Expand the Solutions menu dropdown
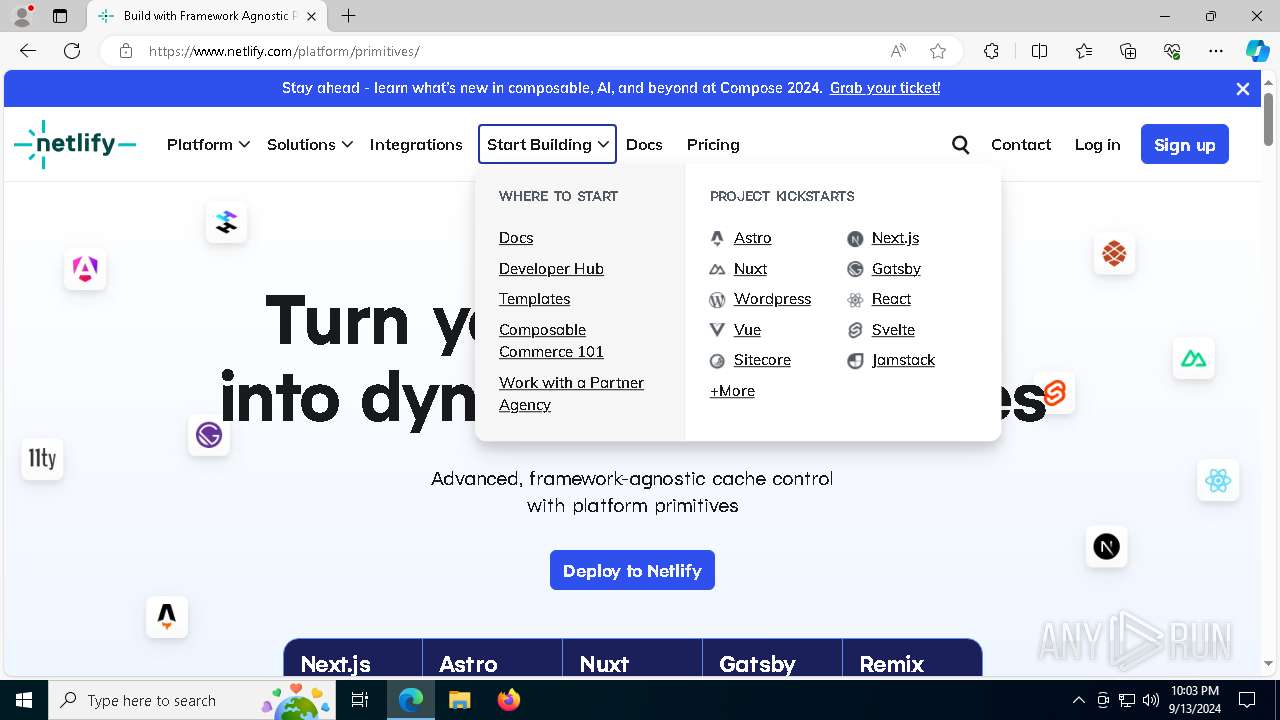 tap(309, 145)
